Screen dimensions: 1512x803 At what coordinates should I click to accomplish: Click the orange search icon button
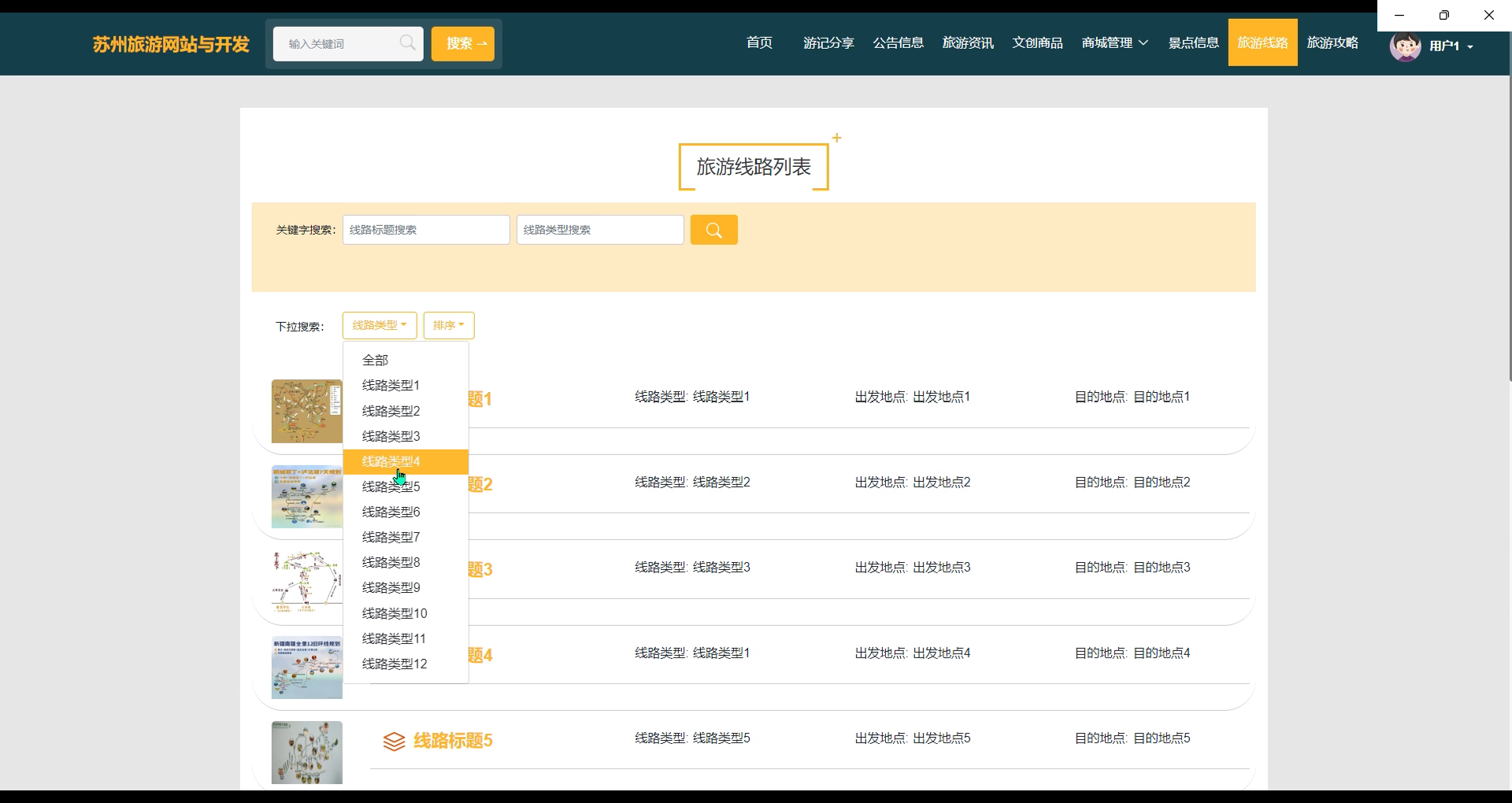[713, 230]
